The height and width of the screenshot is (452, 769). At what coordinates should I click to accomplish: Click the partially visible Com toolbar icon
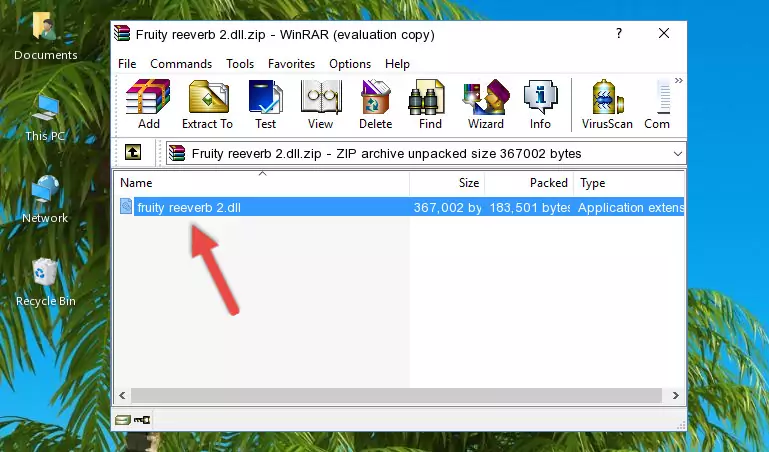tap(658, 104)
